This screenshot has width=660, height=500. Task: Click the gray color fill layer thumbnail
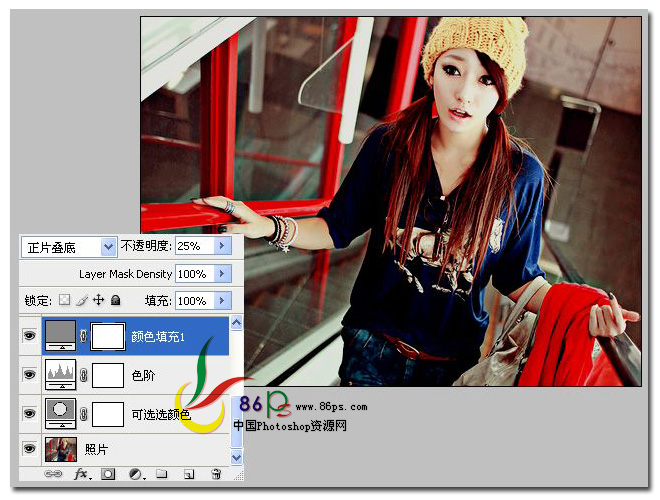pyautogui.click(x=60, y=335)
